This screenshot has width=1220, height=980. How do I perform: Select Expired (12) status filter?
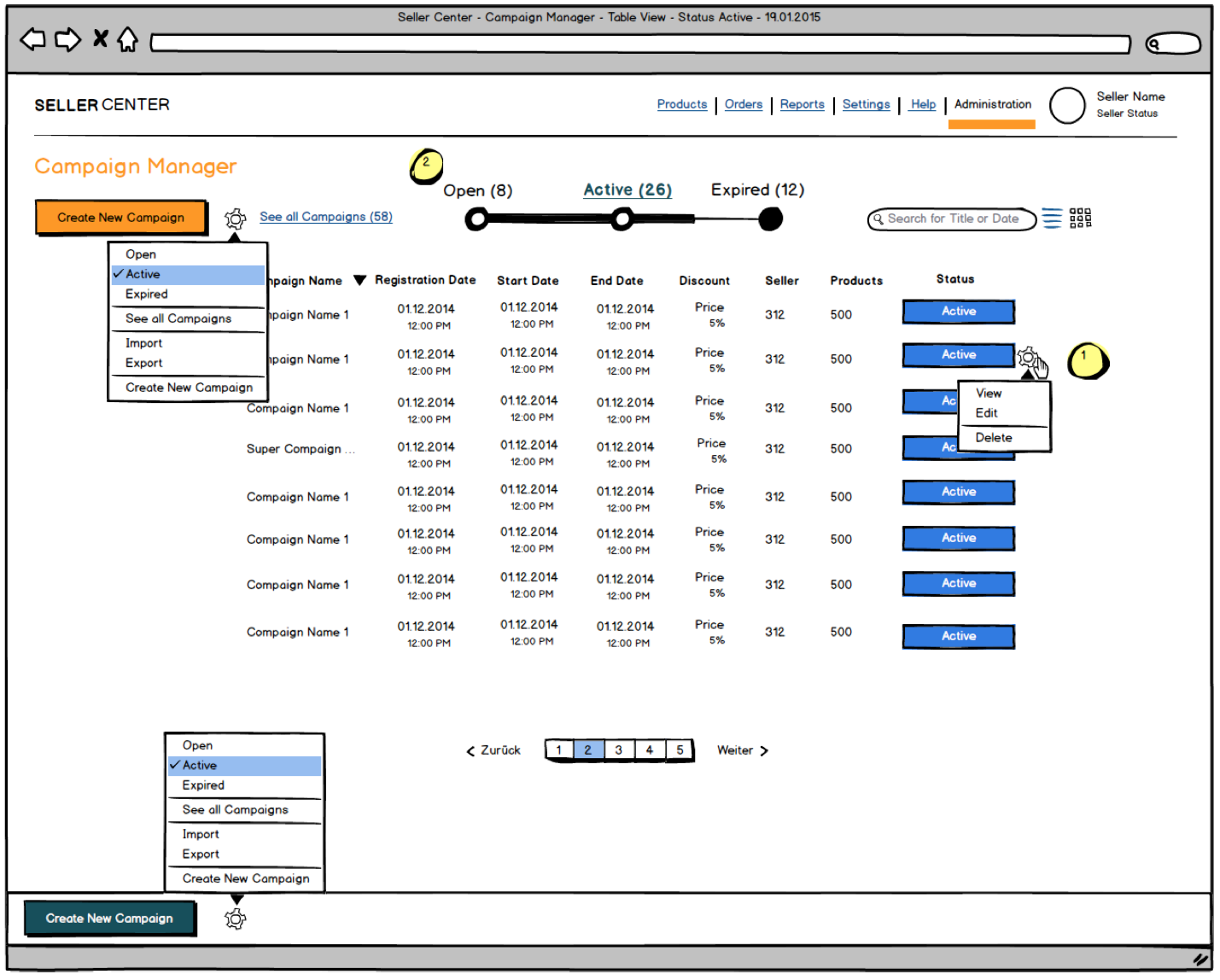[x=757, y=190]
